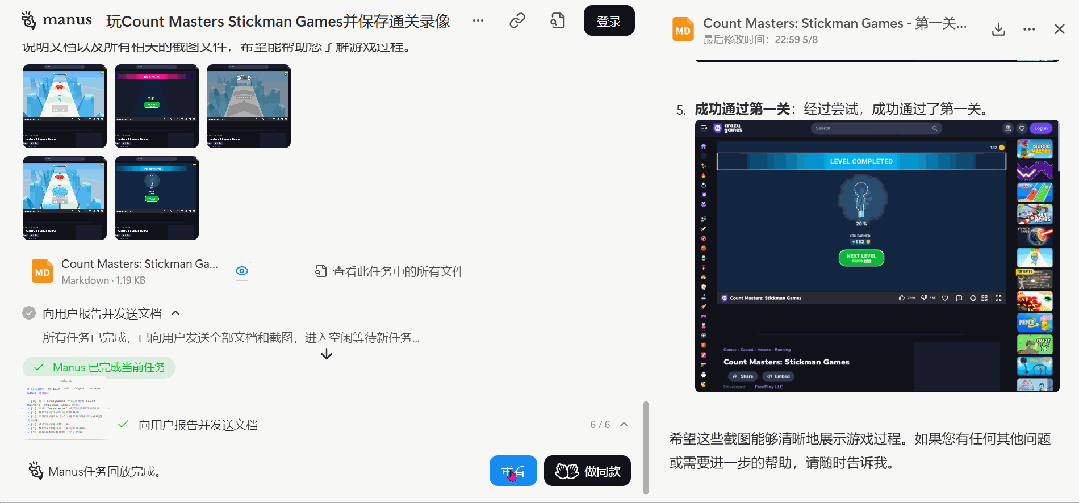The width and height of the screenshot is (1079, 503).
Task: Click the MD icon in the document header
Action: (x=683, y=30)
